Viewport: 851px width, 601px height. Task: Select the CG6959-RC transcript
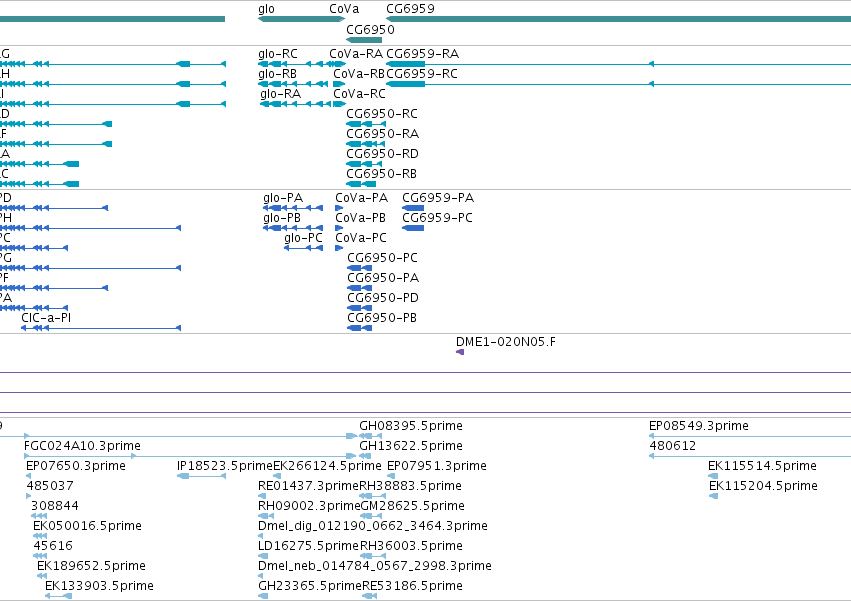[618, 84]
